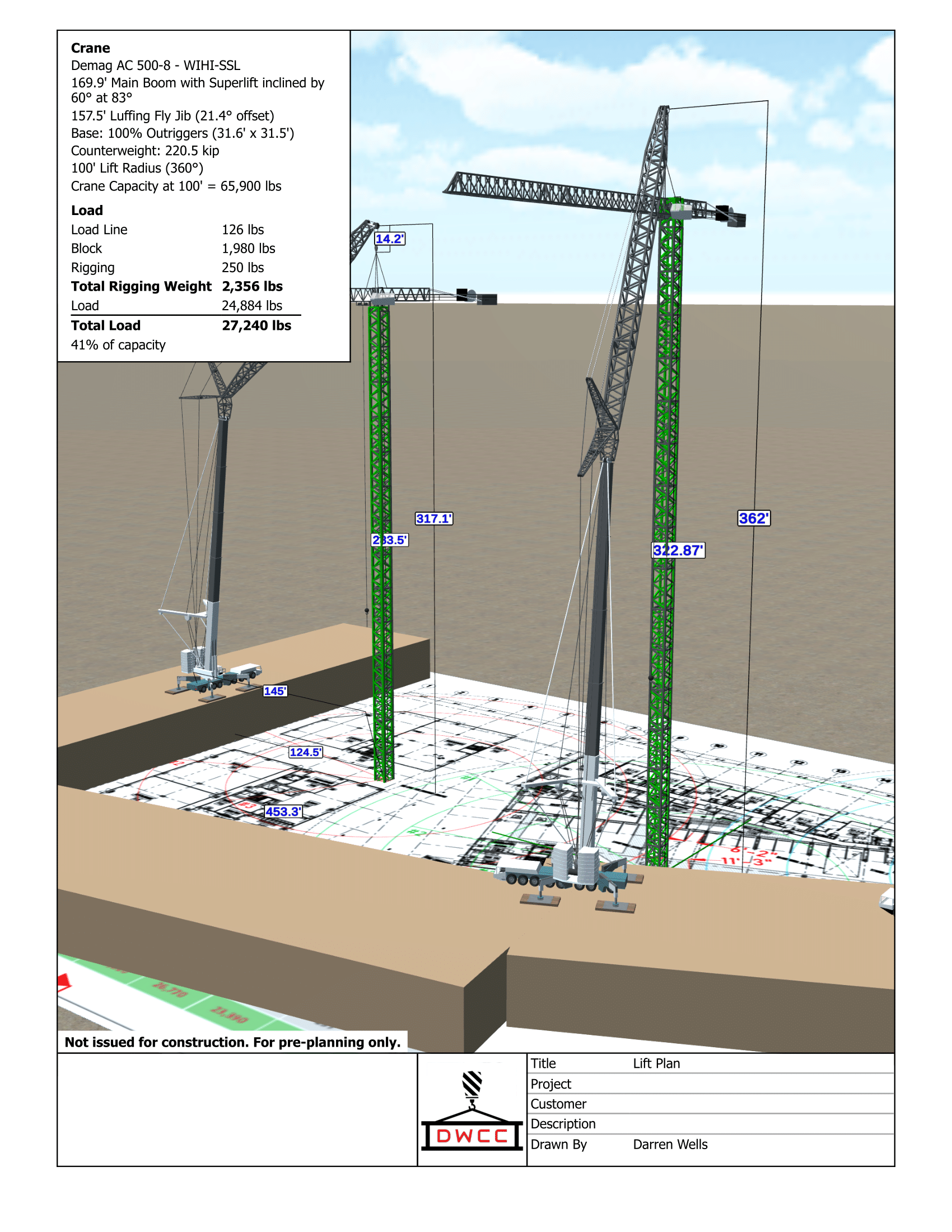Click the 322.87' dimension label

click(x=678, y=550)
